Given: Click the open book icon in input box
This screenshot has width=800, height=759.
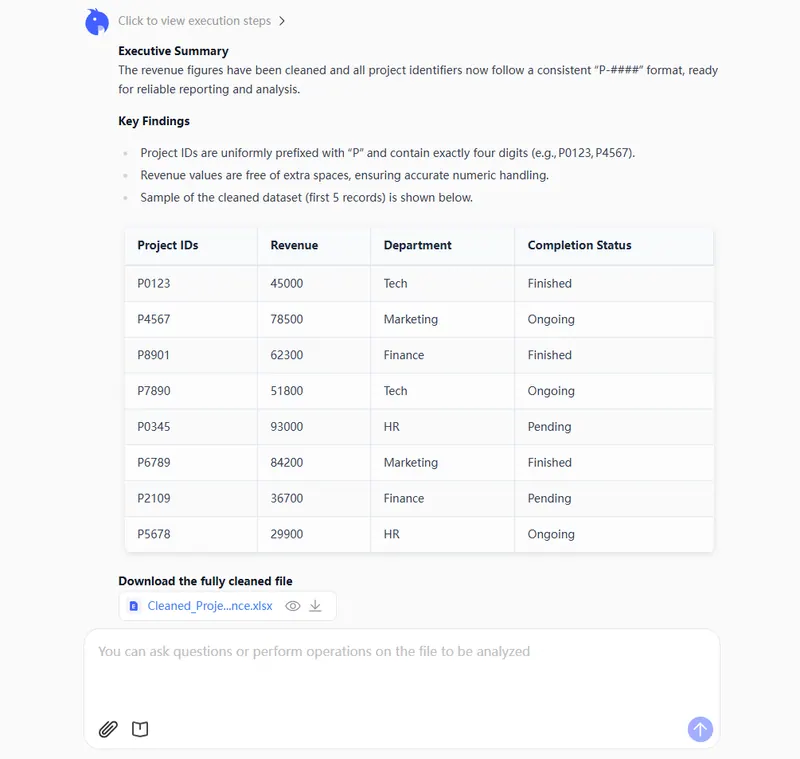Looking at the screenshot, I should point(140,729).
